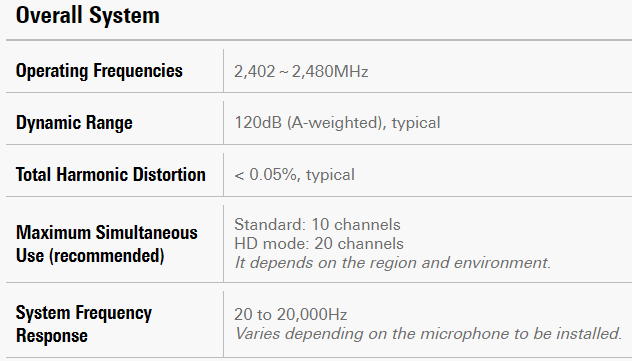Viewport: 632px width, 361px height.
Task: Select the System Frequency Response label
Action: (x=84, y=324)
